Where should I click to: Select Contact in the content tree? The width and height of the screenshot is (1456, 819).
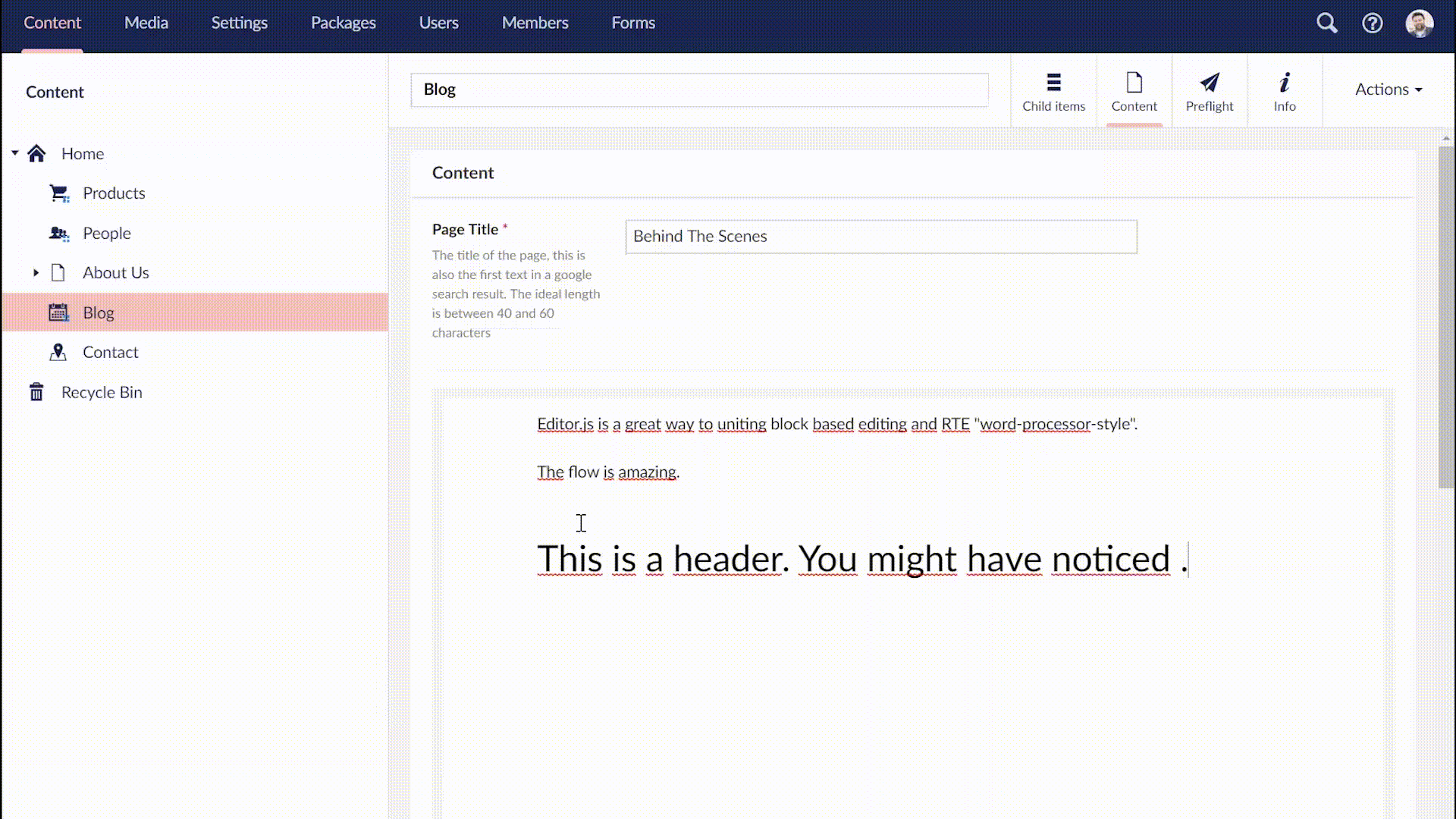(111, 352)
